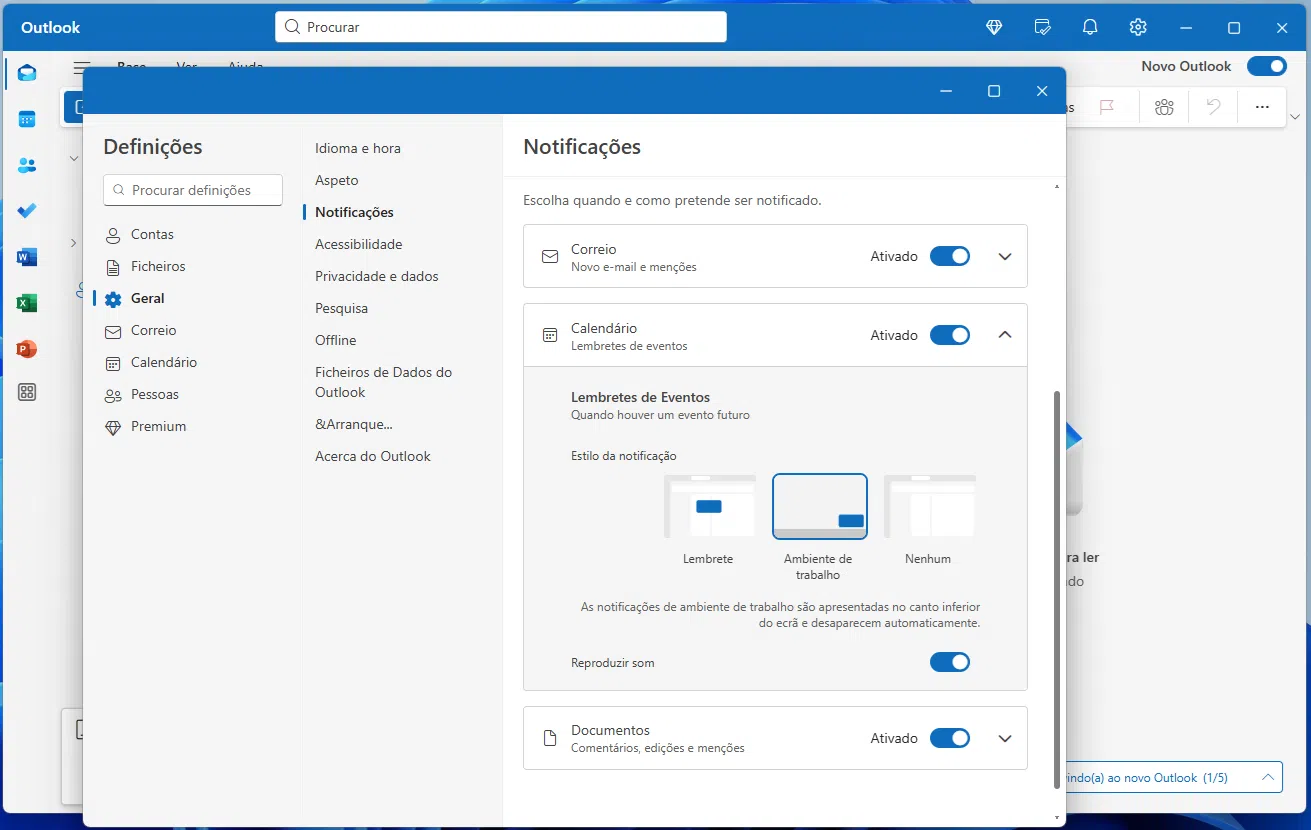Expand the Documentos notification section
Screen dimensions: 1311x830
pyautogui.click(x=1005, y=738)
